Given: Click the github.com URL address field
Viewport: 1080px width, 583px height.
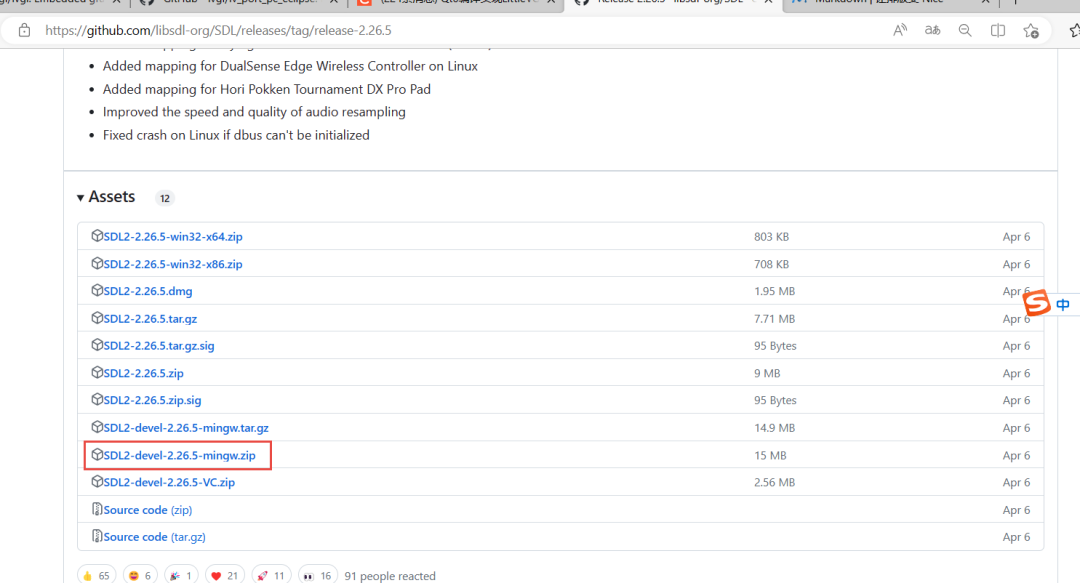Looking at the screenshot, I should point(218,30).
